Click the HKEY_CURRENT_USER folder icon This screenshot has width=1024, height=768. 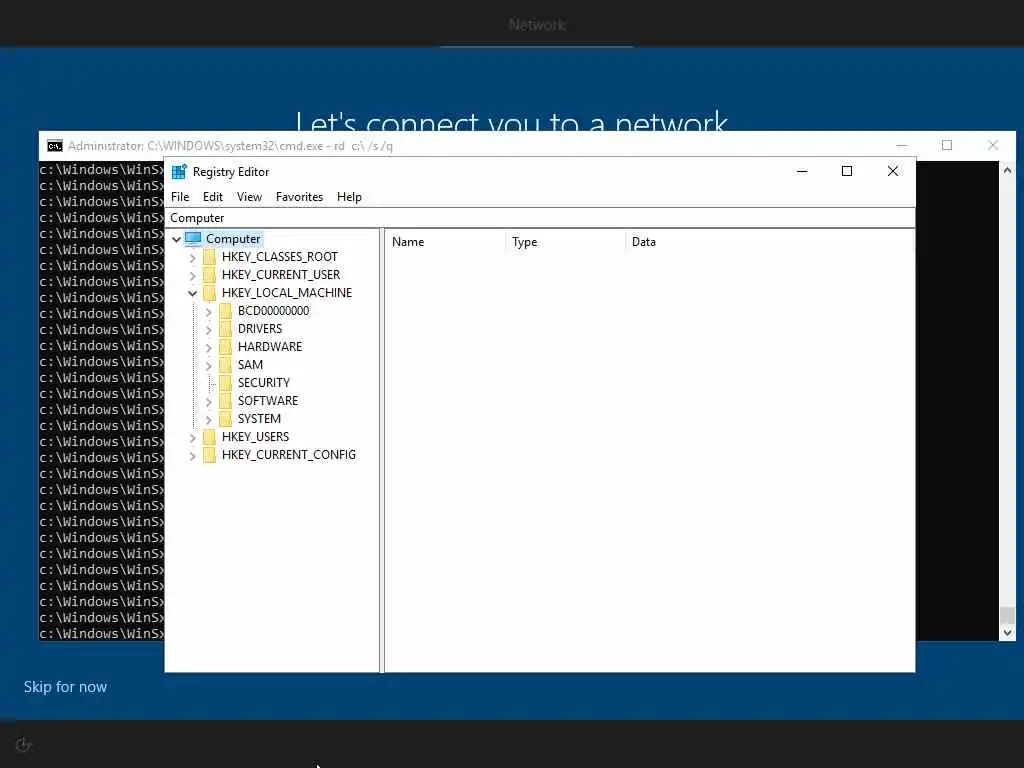[x=210, y=275]
